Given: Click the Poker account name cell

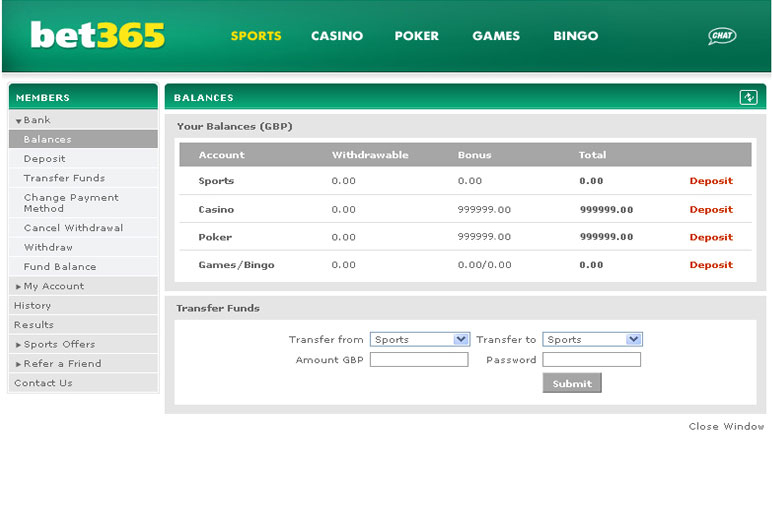Looking at the screenshot, I should 215,237.
